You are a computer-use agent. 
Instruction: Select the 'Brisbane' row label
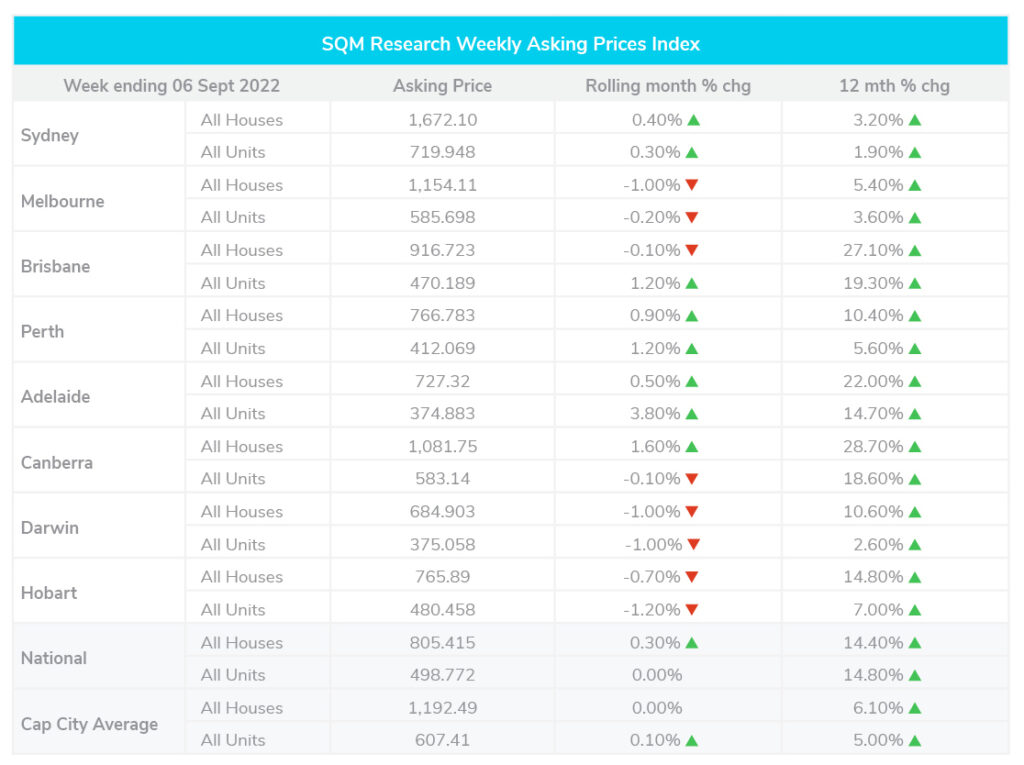pyautogui.click(x=56, y=267)
